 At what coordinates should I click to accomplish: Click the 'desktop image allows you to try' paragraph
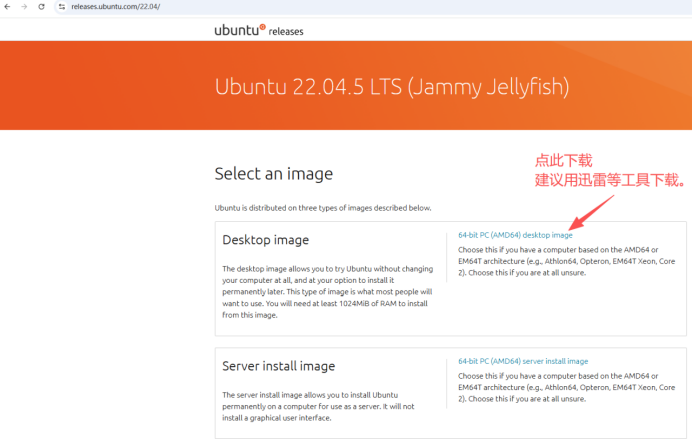point(327,292)
